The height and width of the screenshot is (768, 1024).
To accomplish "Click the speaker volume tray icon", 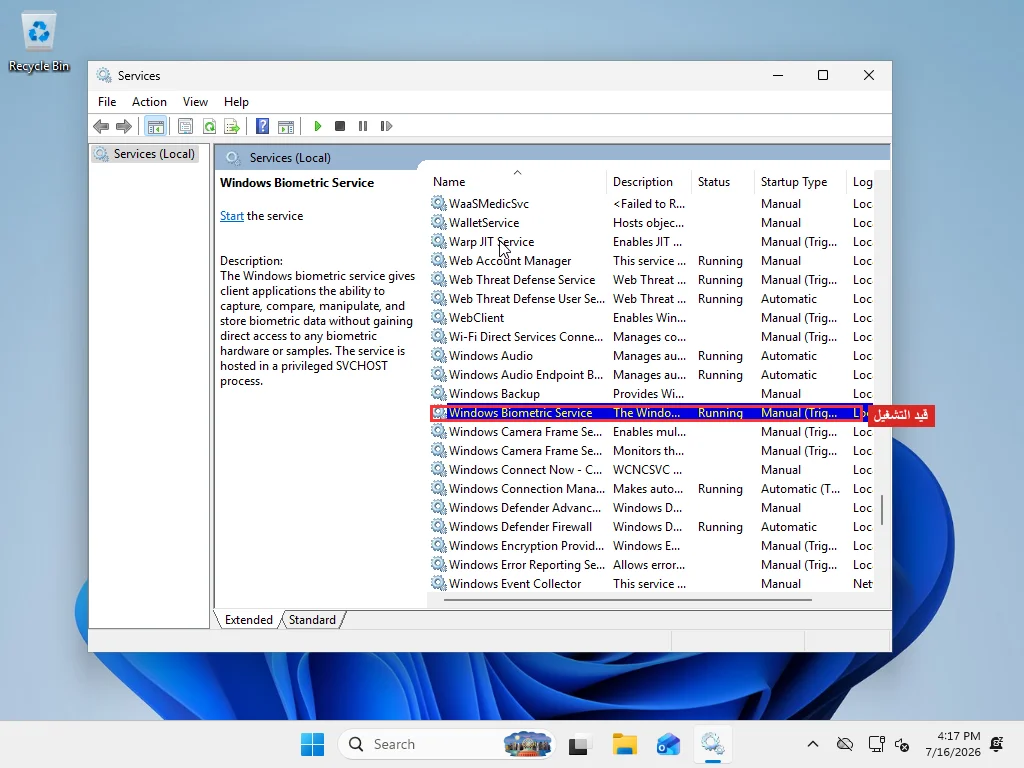I will (x=902, y=744).
